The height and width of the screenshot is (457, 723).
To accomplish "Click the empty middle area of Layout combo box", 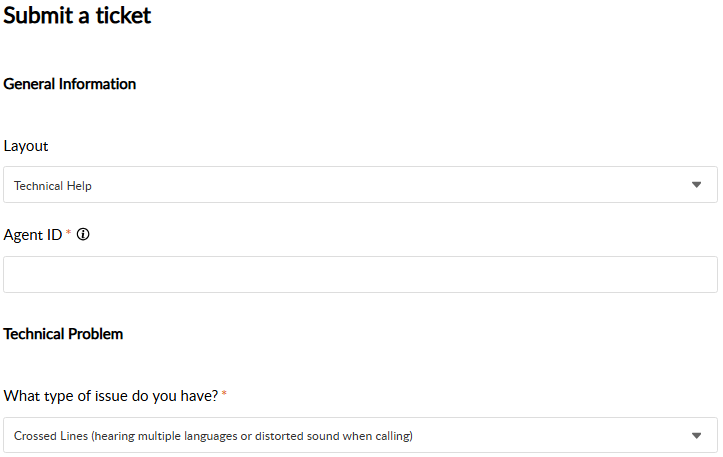I will (x=360, y=184).
